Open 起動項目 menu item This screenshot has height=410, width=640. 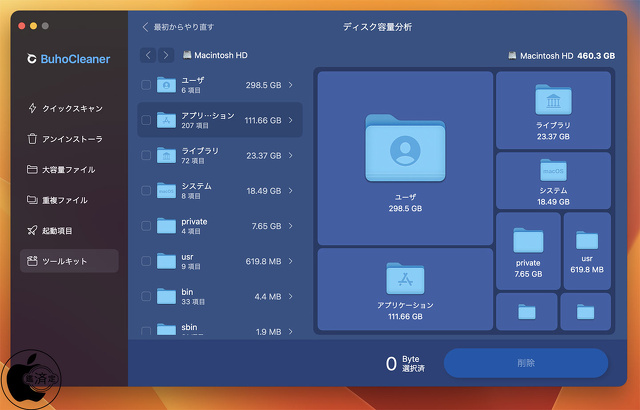click(x=69, y=230)
